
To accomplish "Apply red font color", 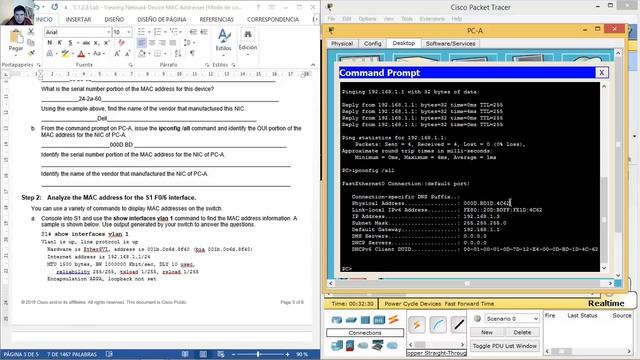I will [81, 53].
